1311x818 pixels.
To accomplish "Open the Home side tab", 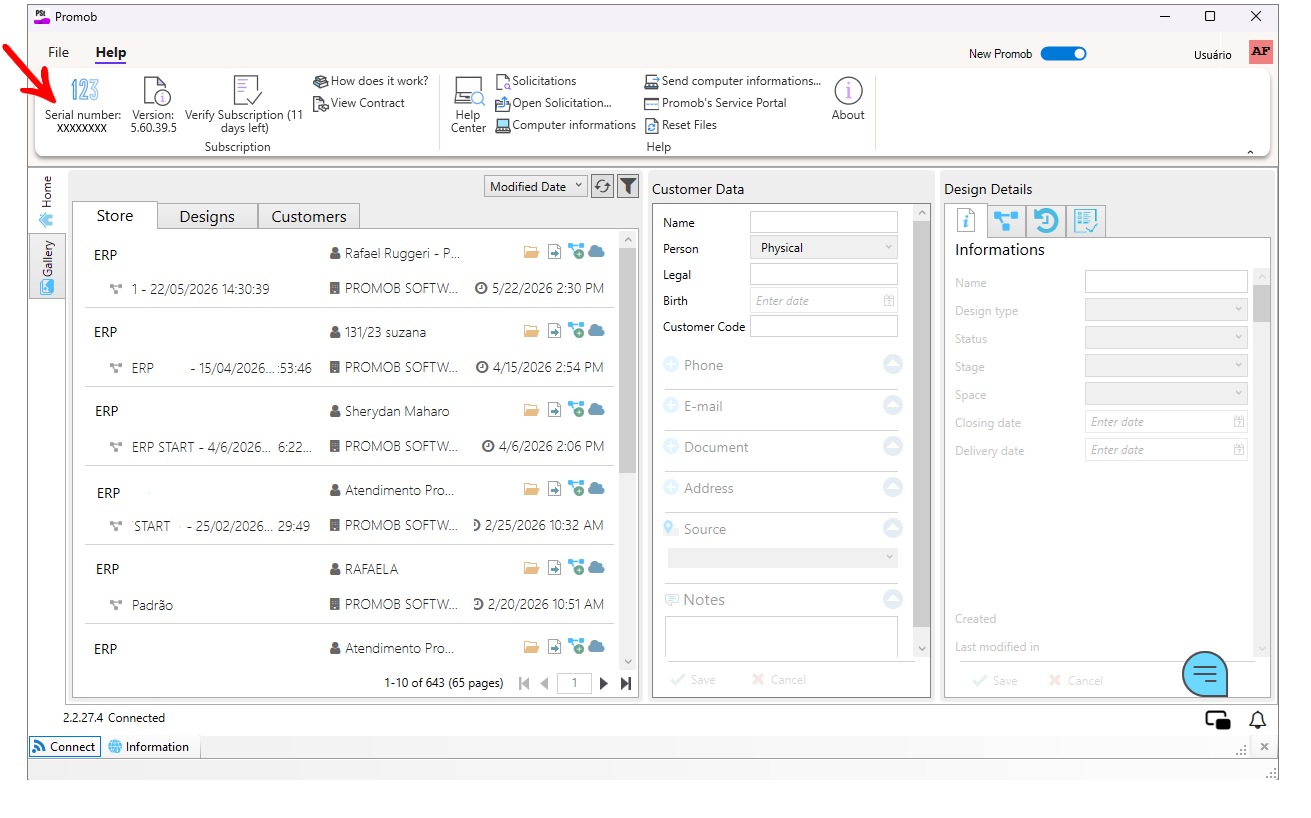I will (47, 201).
